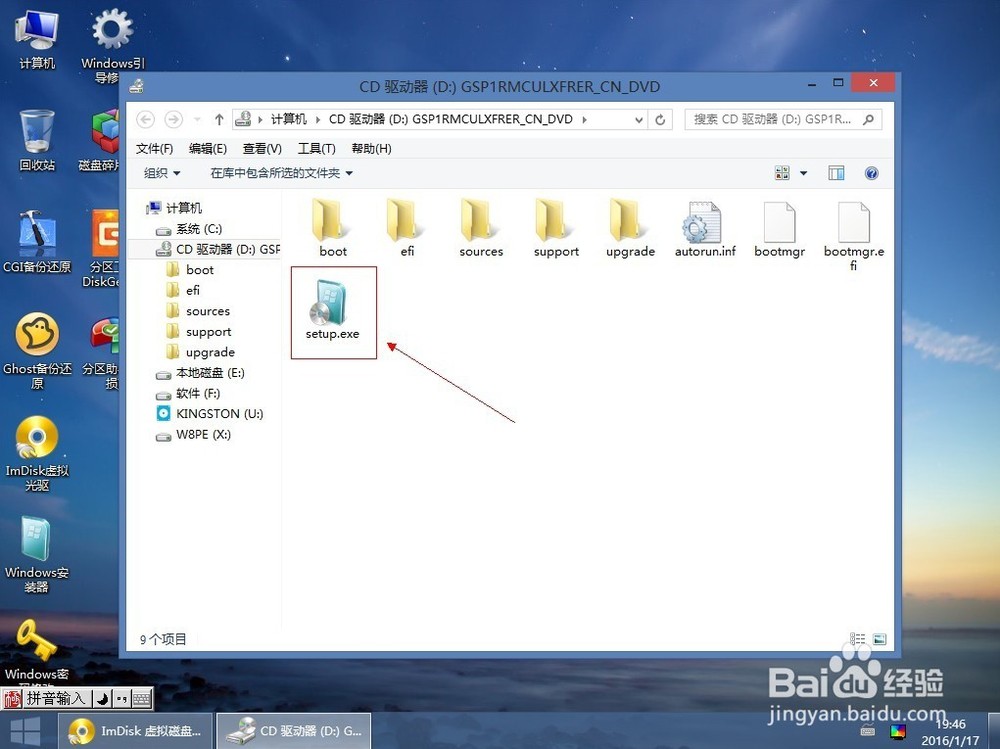The width and height of the screenshot is (1000, 749).
Task: Switch to large icons view at bottom right
Action: tap(879, 638)
